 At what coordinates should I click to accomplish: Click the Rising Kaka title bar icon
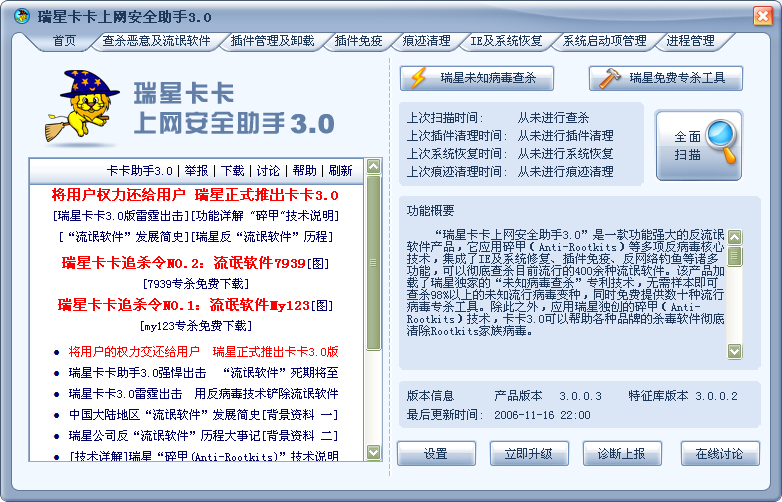coord(21,16)
